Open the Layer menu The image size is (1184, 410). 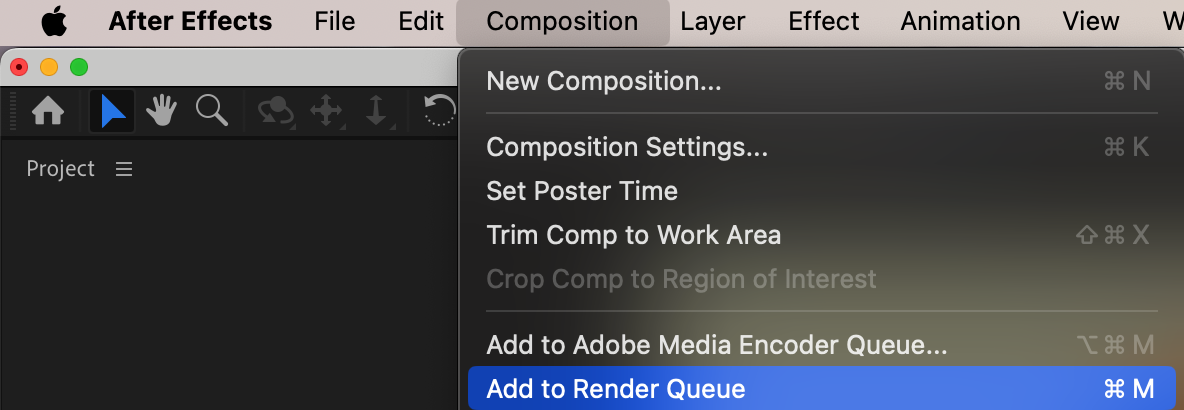[x=713, y=21]
